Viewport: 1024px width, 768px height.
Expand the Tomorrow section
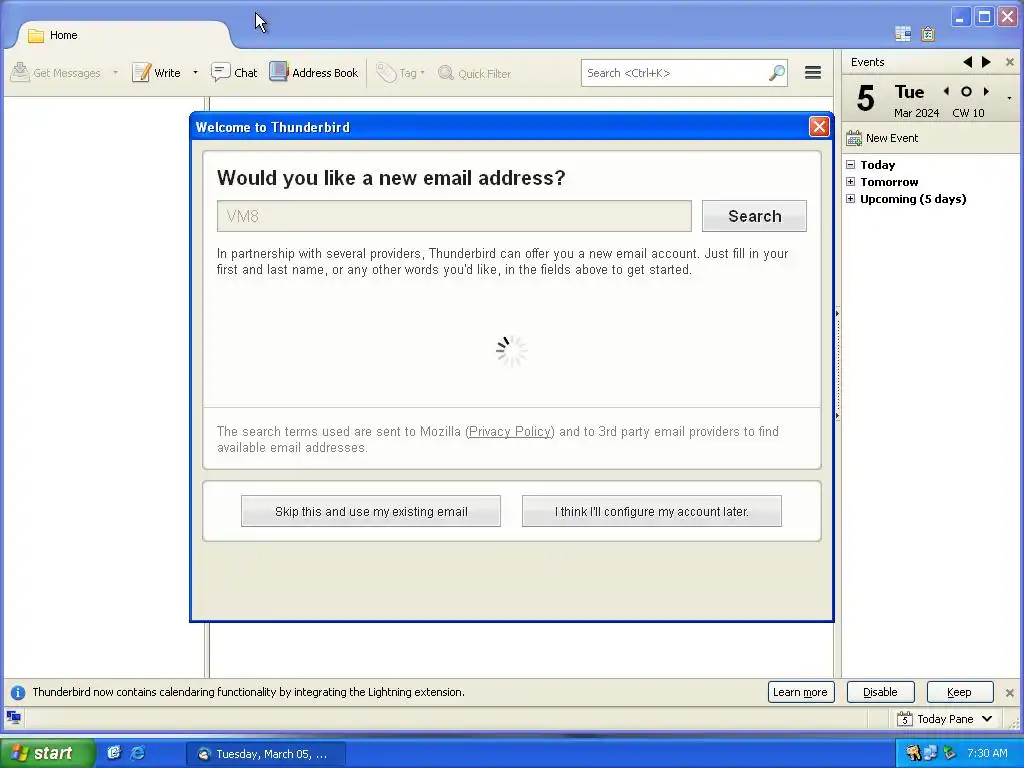(850, 182)
